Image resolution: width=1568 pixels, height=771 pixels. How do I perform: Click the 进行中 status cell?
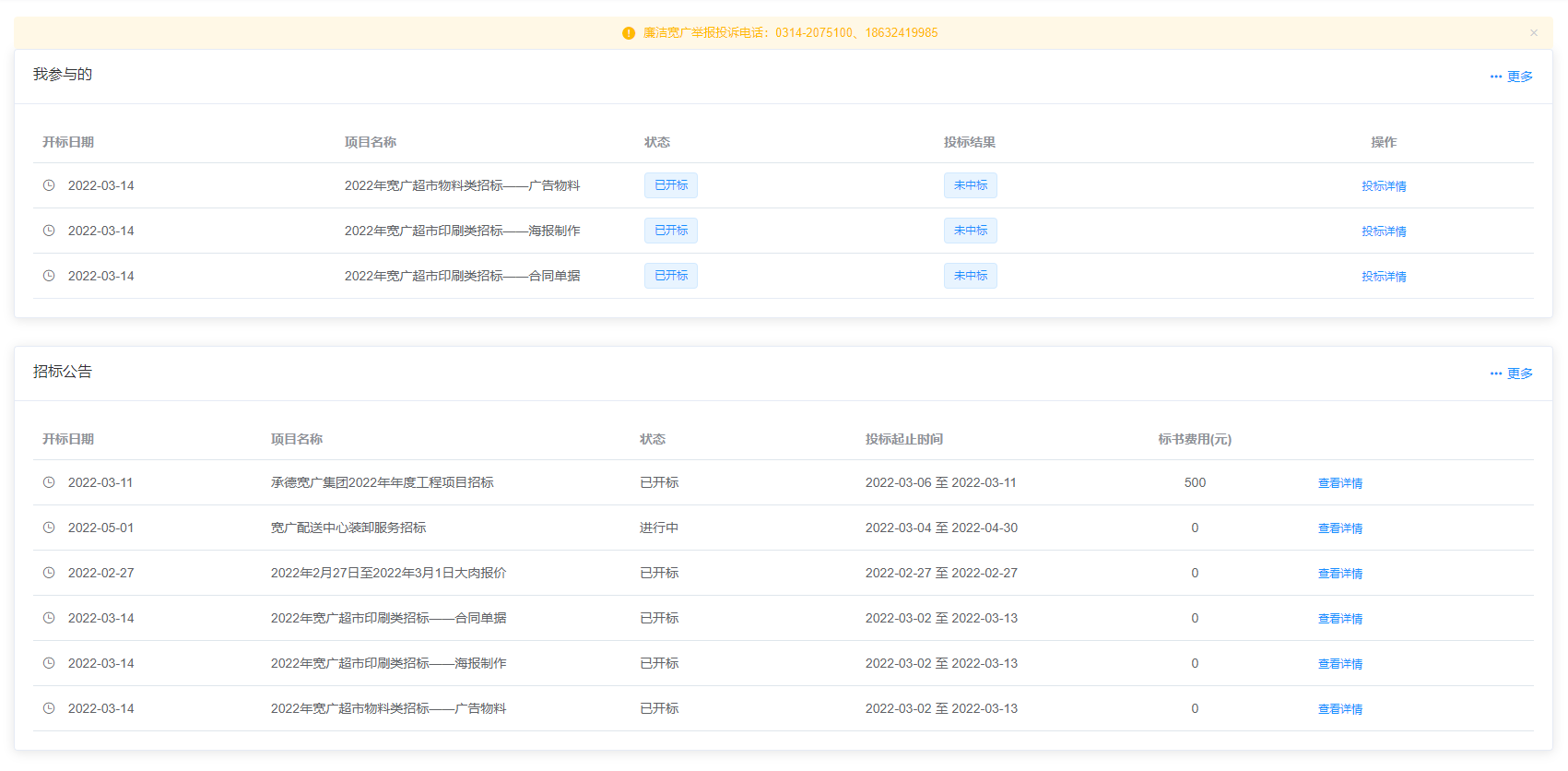point(659,528)
